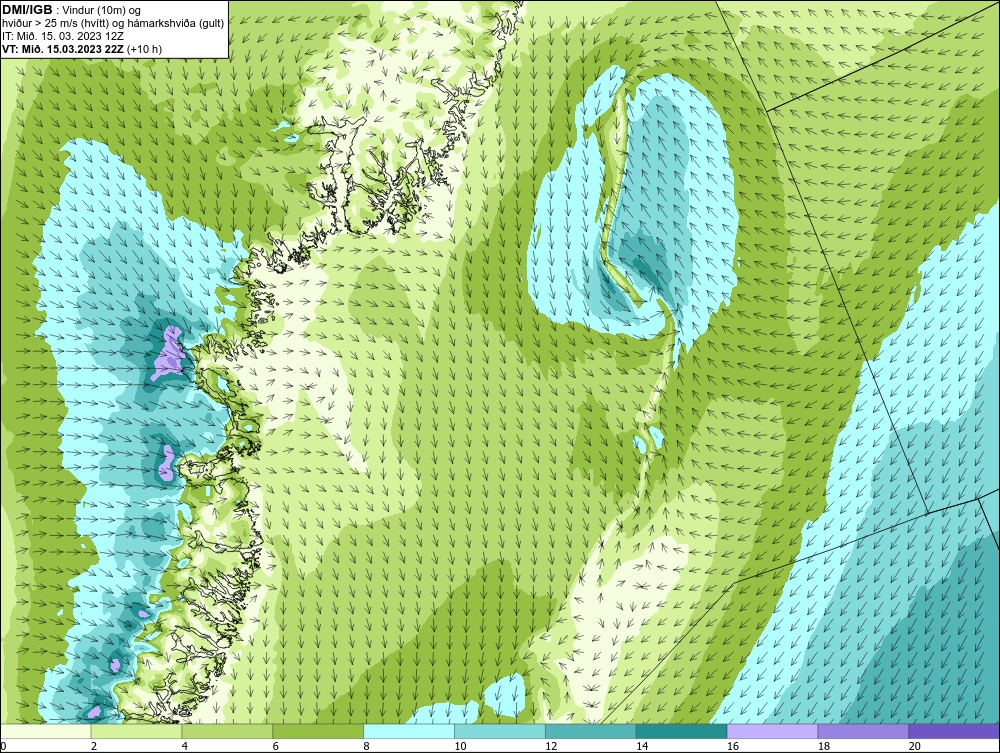Screen dimensions: 1000x753
Task: Click the 'VT: Mið. 15.03.2023 22Z' valid time
Action: coord(64,48)
